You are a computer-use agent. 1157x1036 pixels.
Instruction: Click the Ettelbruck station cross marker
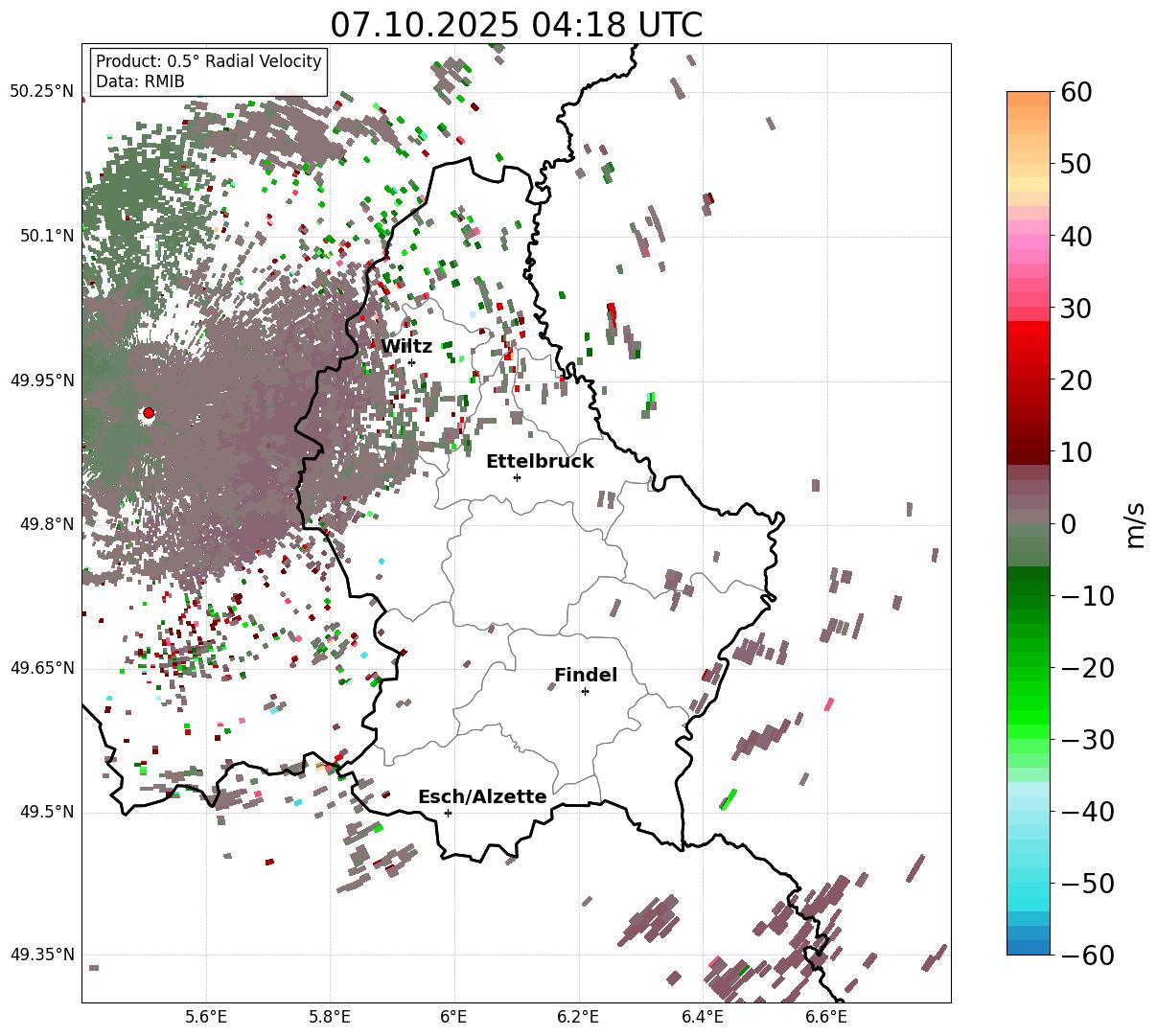517,477
